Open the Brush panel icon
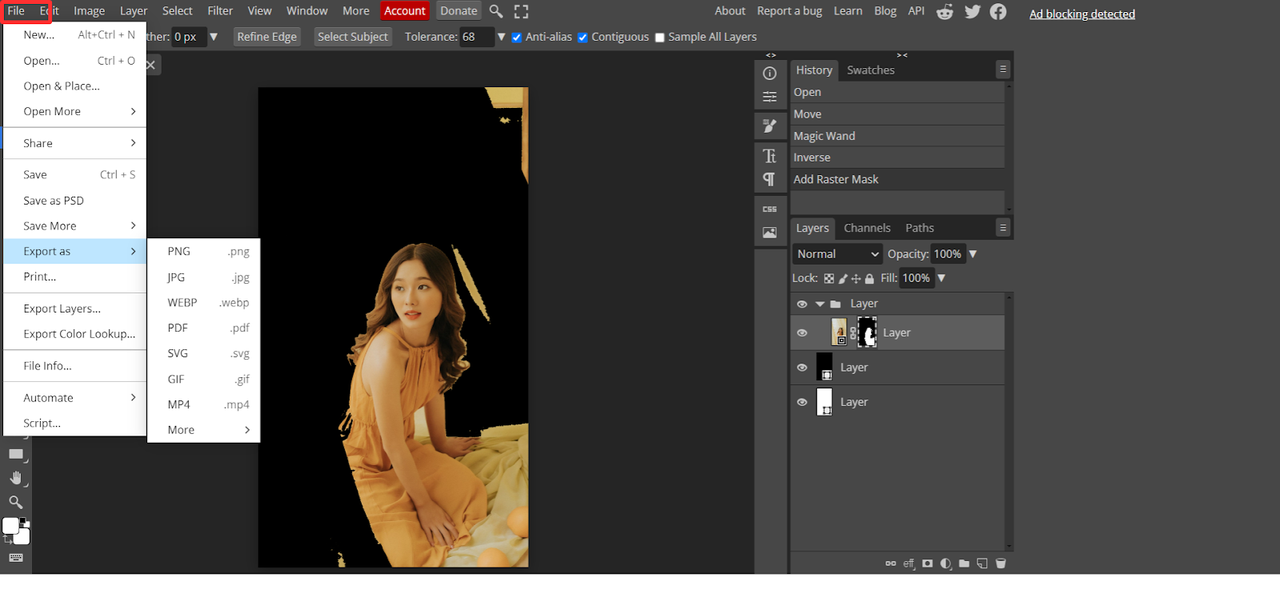 point(769,126)
